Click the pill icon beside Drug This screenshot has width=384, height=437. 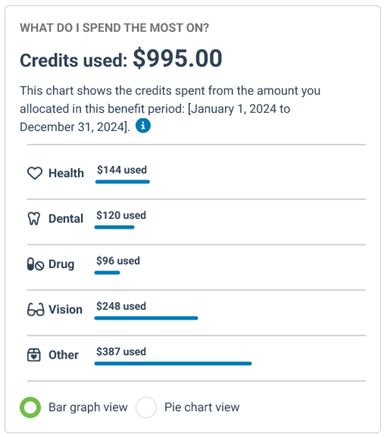tap(35, 264)
